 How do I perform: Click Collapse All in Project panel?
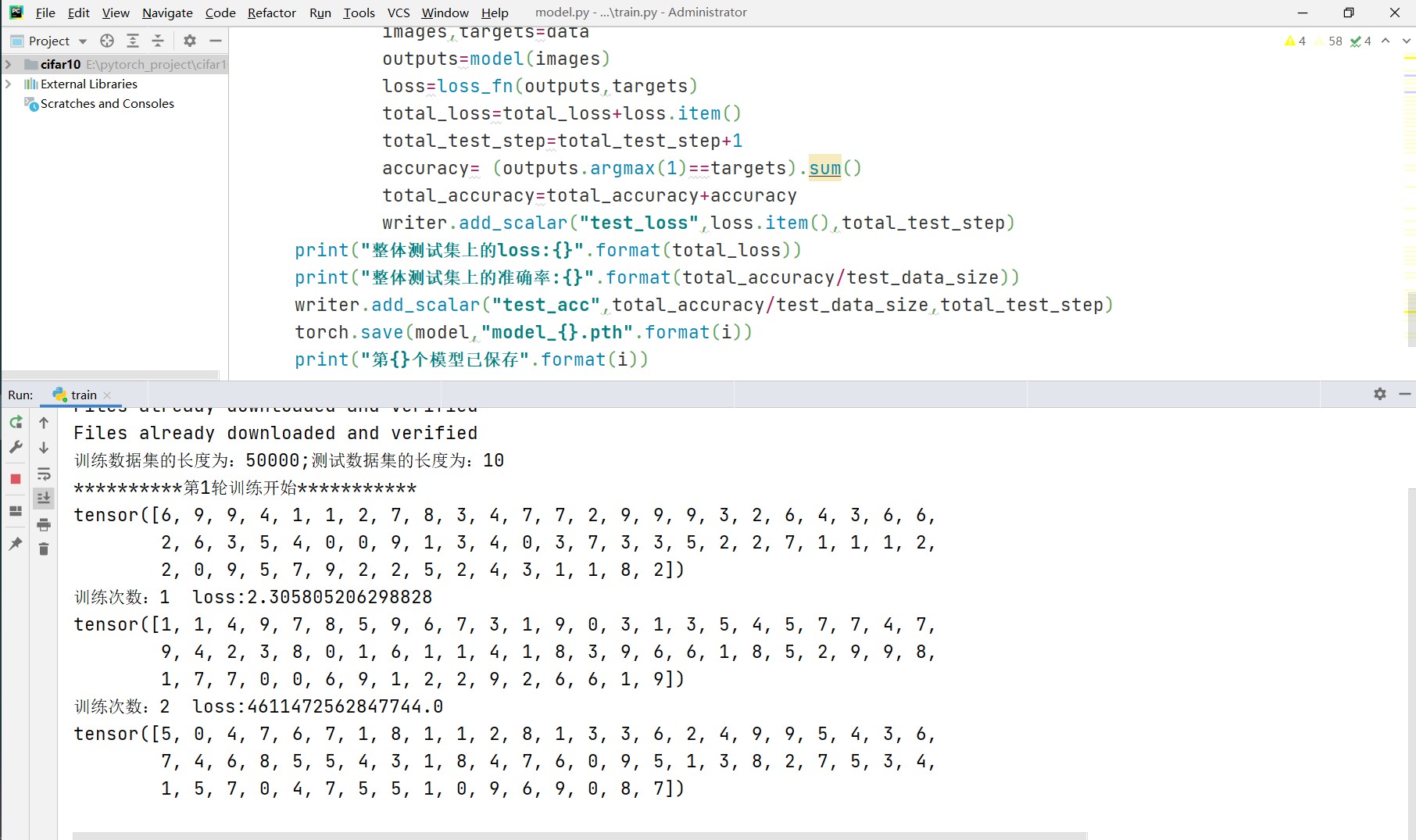pos(158,41)
